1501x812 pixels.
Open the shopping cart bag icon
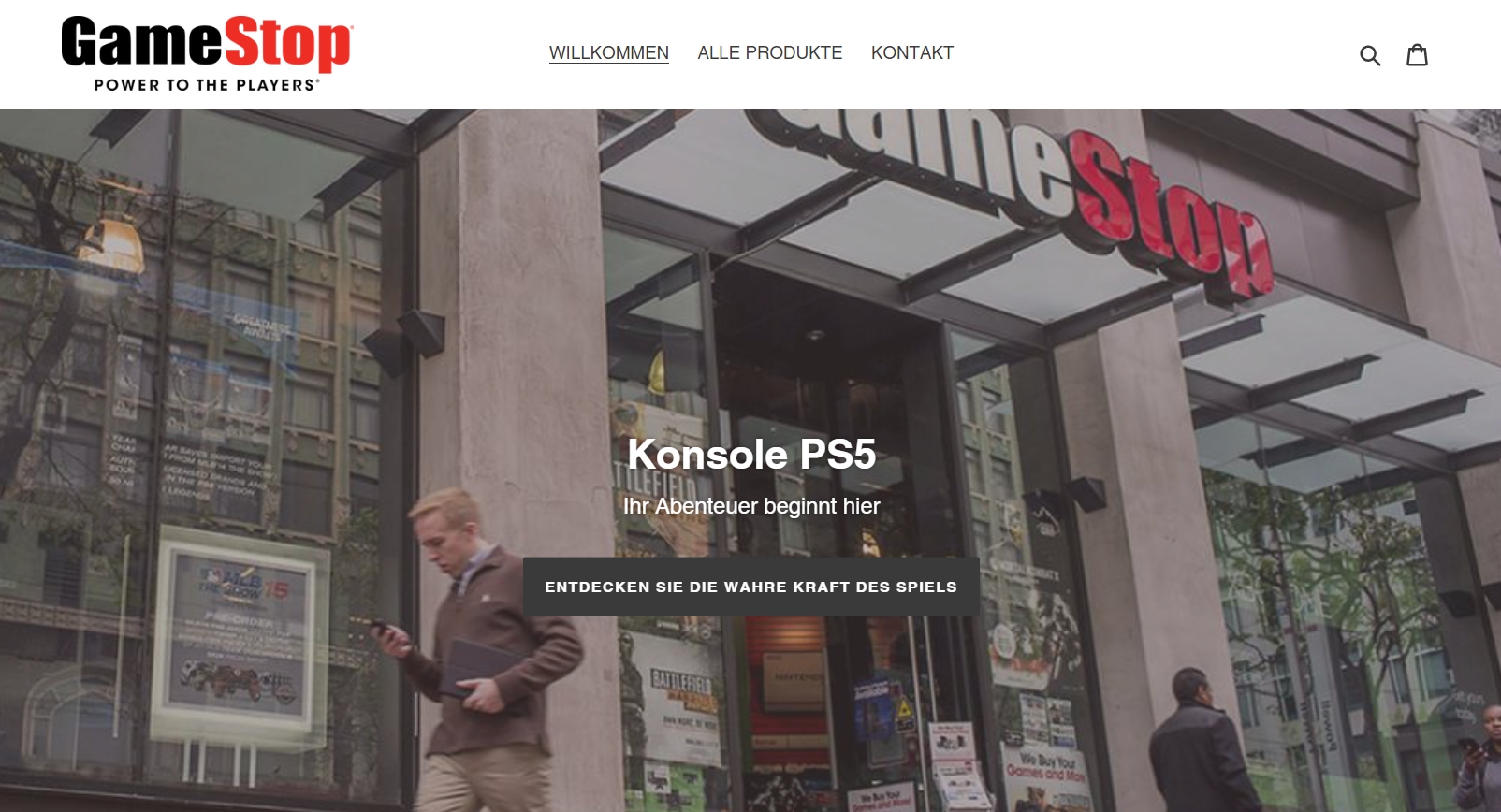1418,54
